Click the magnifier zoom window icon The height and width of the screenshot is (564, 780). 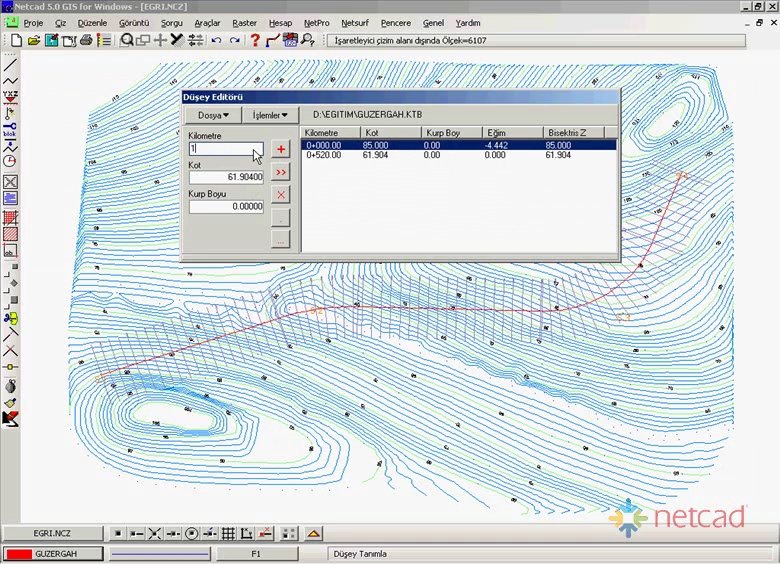click(x=127, y=40)
